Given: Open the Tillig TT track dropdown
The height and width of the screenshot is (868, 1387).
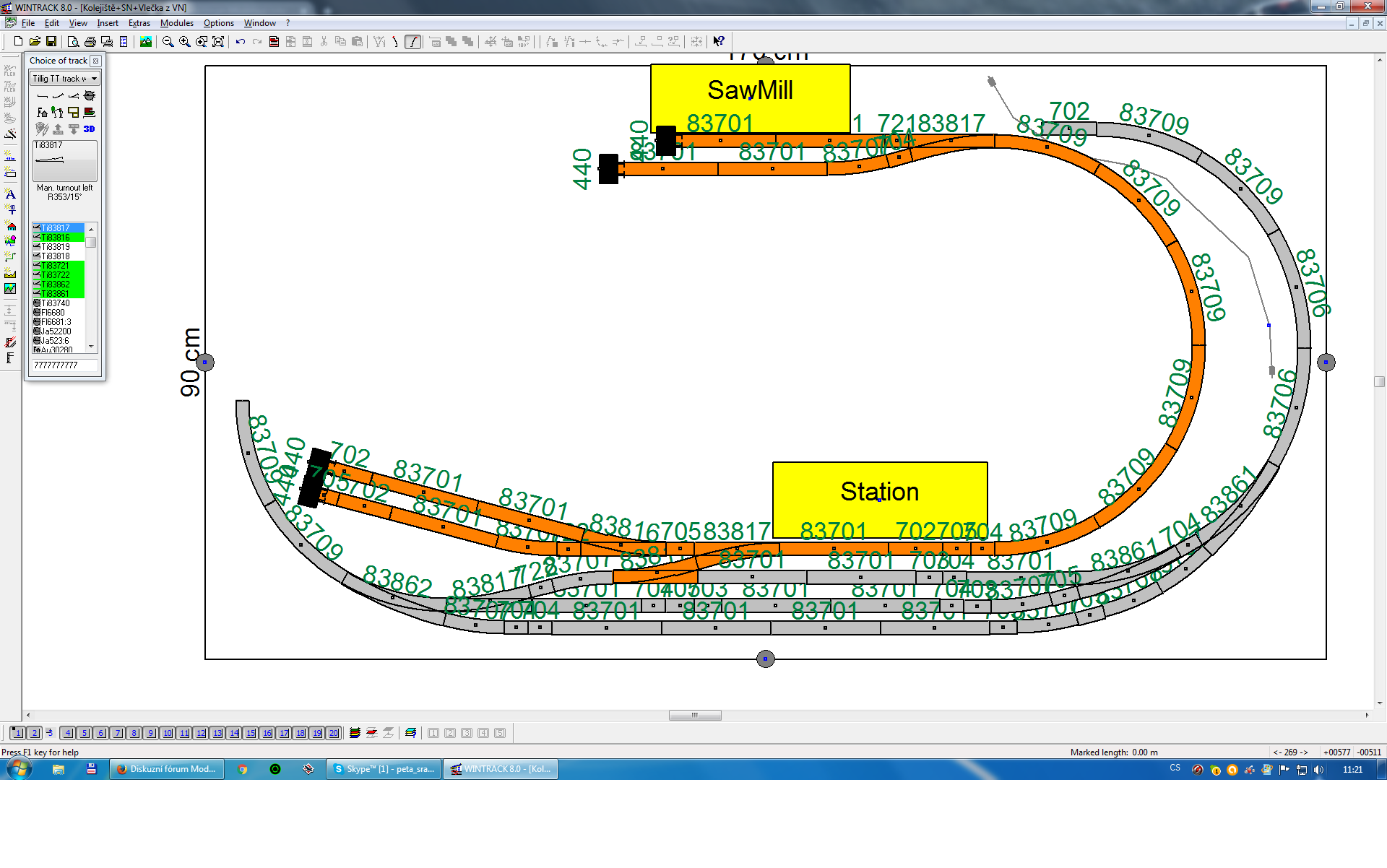Looking at the screenshot, I should [94, 78].
